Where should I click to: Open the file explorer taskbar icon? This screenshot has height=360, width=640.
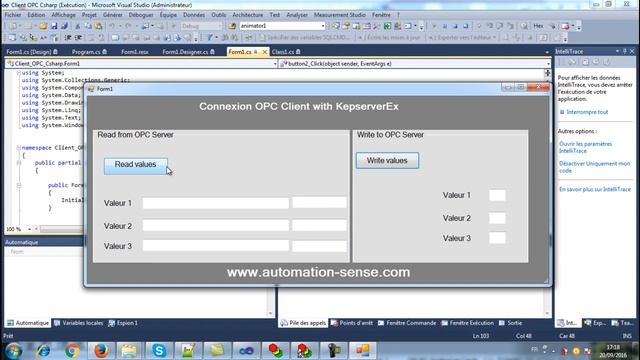pyautogui.click(x=129, y=351)
